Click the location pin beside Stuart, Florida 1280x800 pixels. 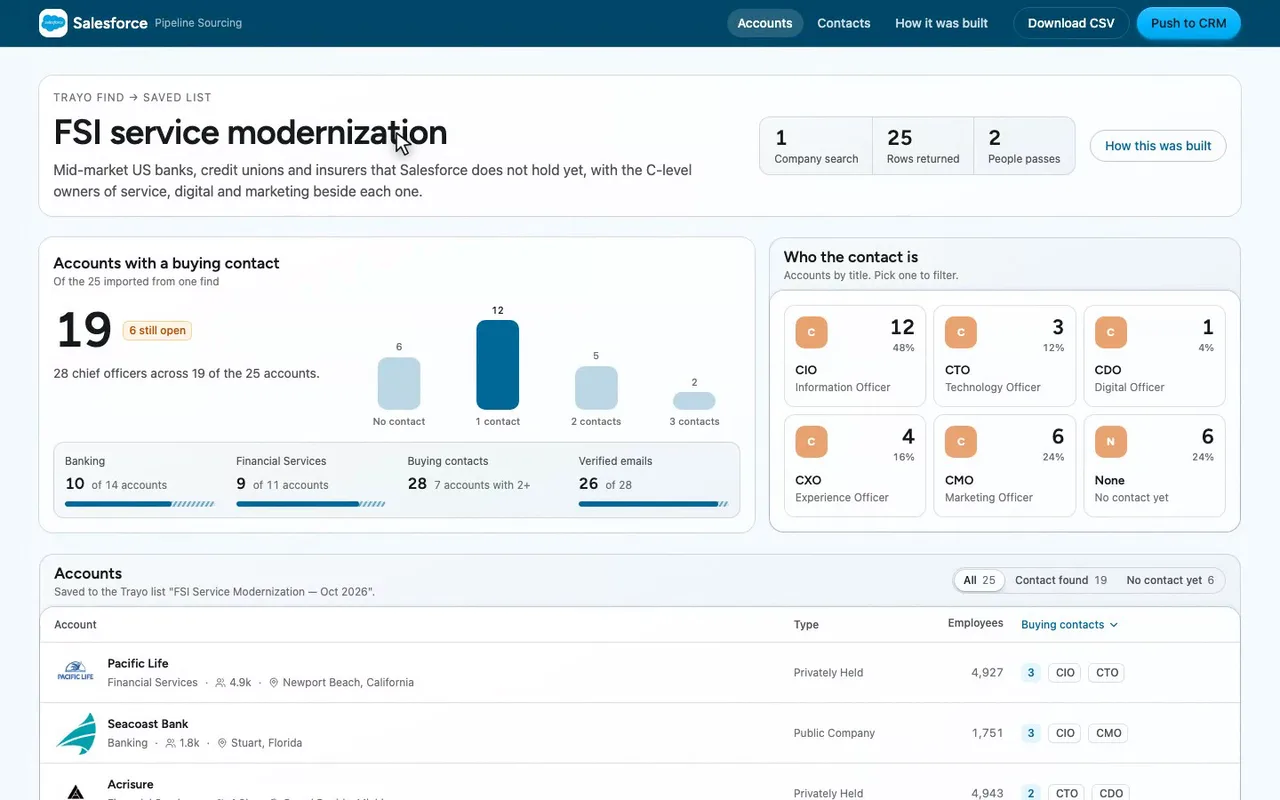(x=222, y=743)
